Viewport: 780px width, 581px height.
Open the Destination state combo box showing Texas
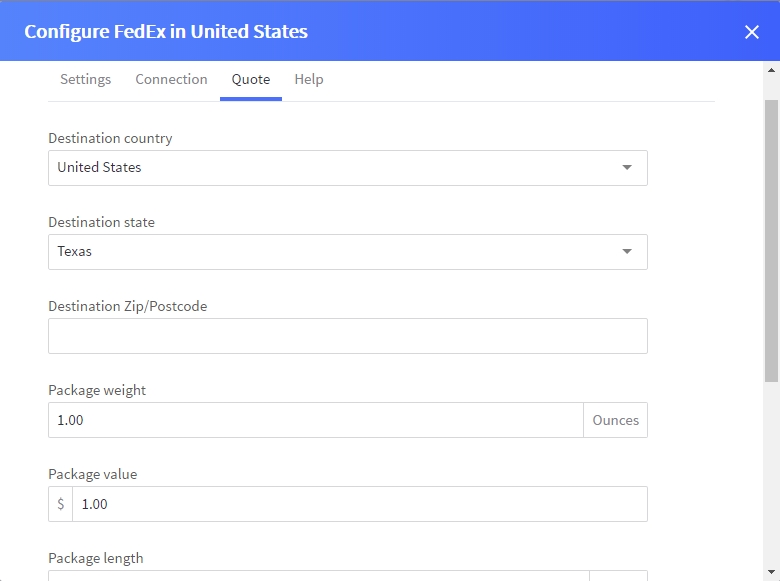(330, 252)
